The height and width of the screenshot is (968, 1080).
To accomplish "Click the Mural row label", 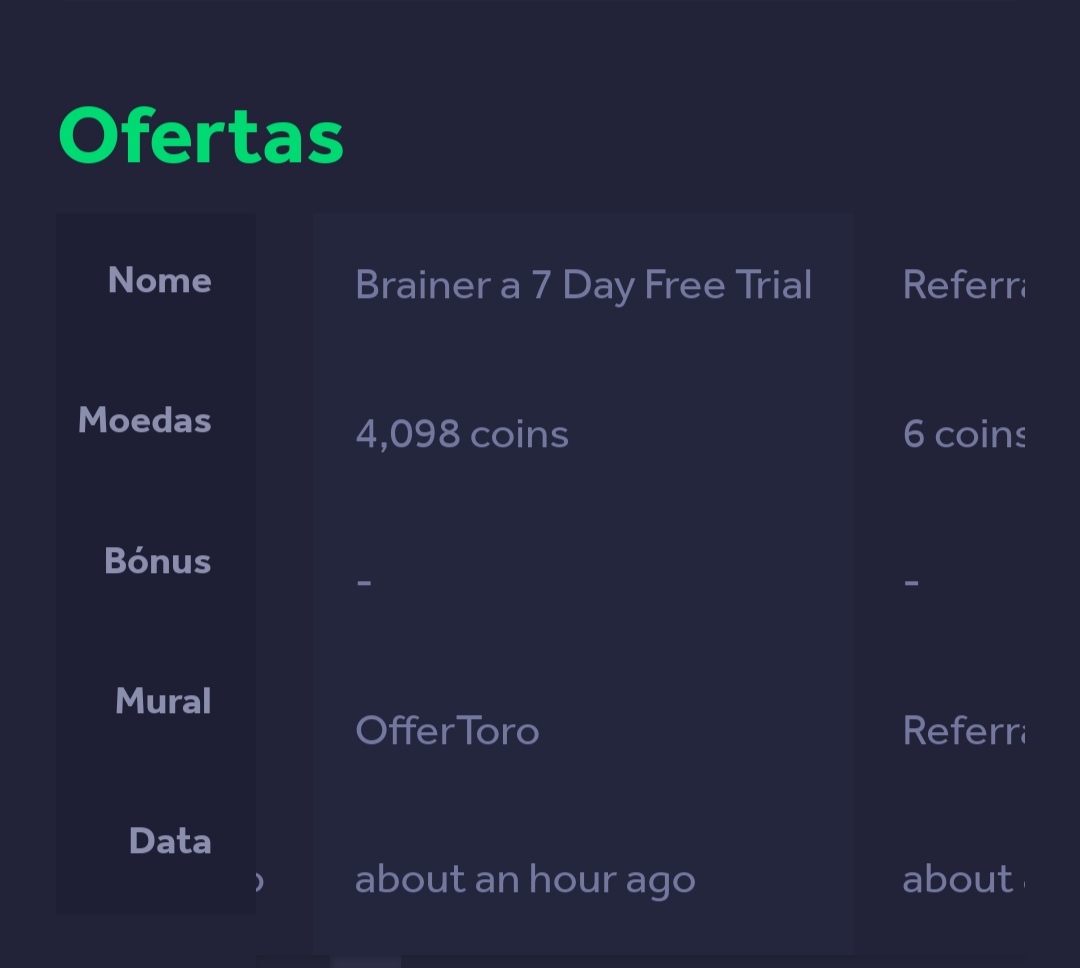I will pyautogui.click(x=163, y=701).
